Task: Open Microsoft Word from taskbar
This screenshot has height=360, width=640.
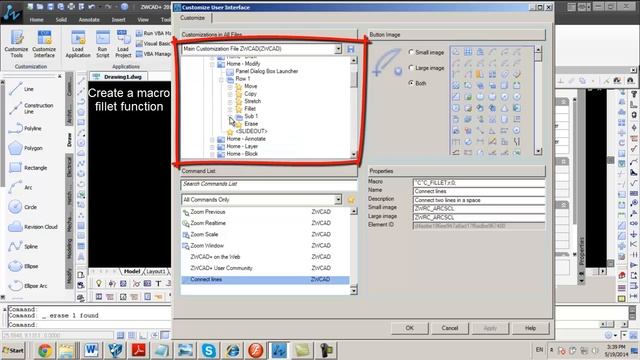Action: pyautogui.click(x=91, y=350)
